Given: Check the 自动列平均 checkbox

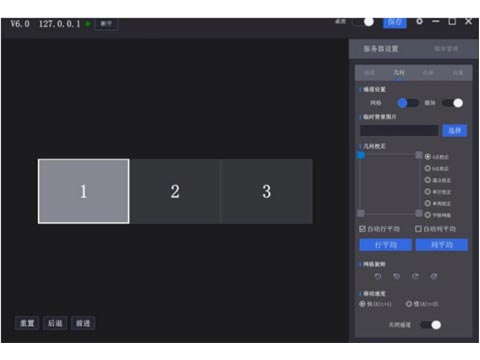Looking at the screenshot, I should point(418,229).
